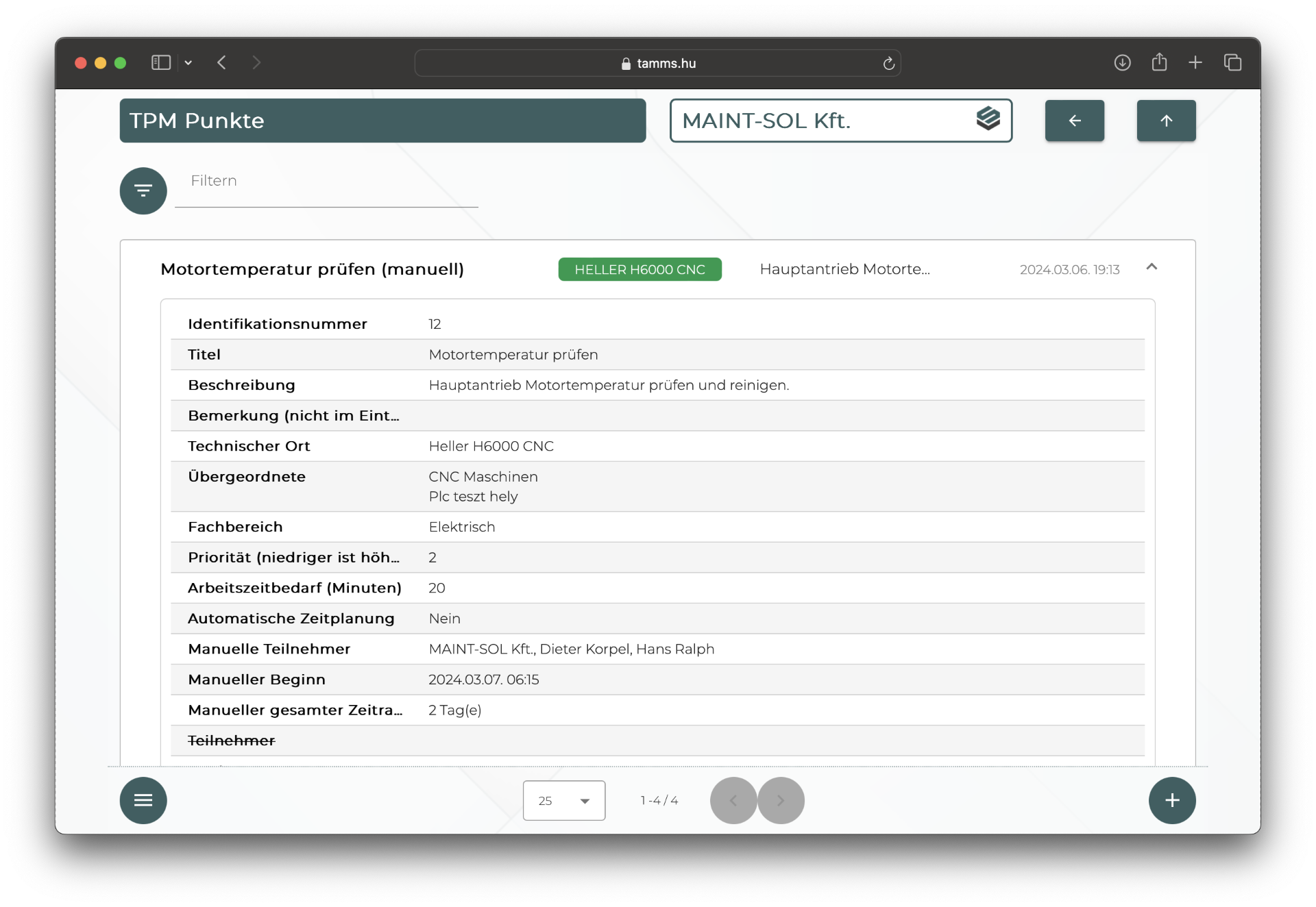
Task: Go to next page of results
Action: point(781,800)
